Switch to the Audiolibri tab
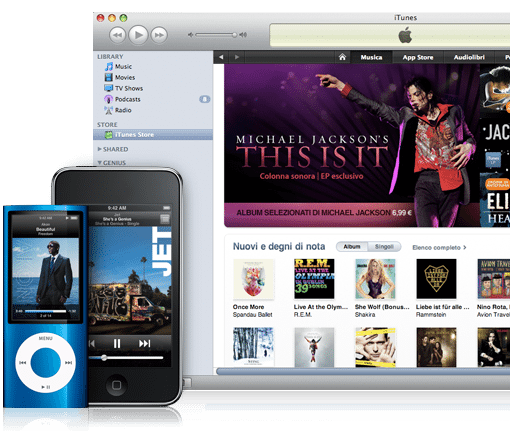The width and height of the screenshot is (511, 431). 469,57
